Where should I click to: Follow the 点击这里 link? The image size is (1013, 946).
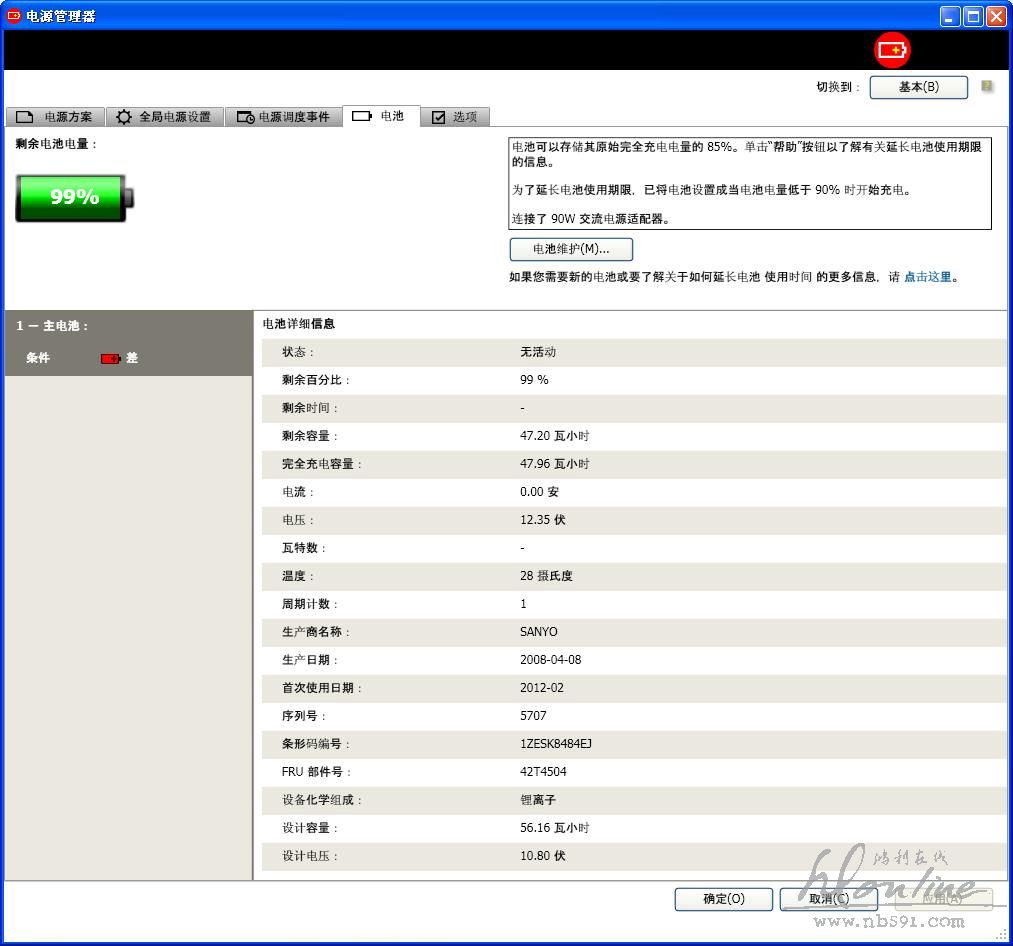click(x=927, y=277)
